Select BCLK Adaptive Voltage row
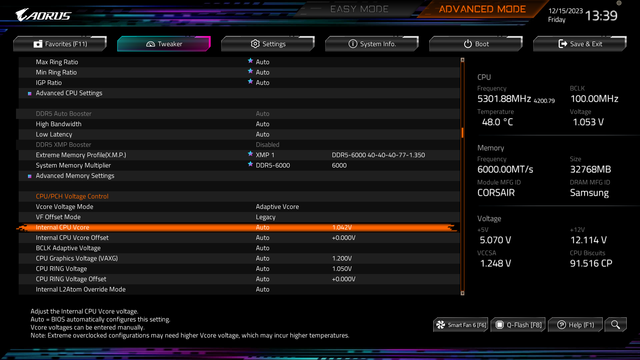This screenshot has height=360, width=640. [239, 248]
